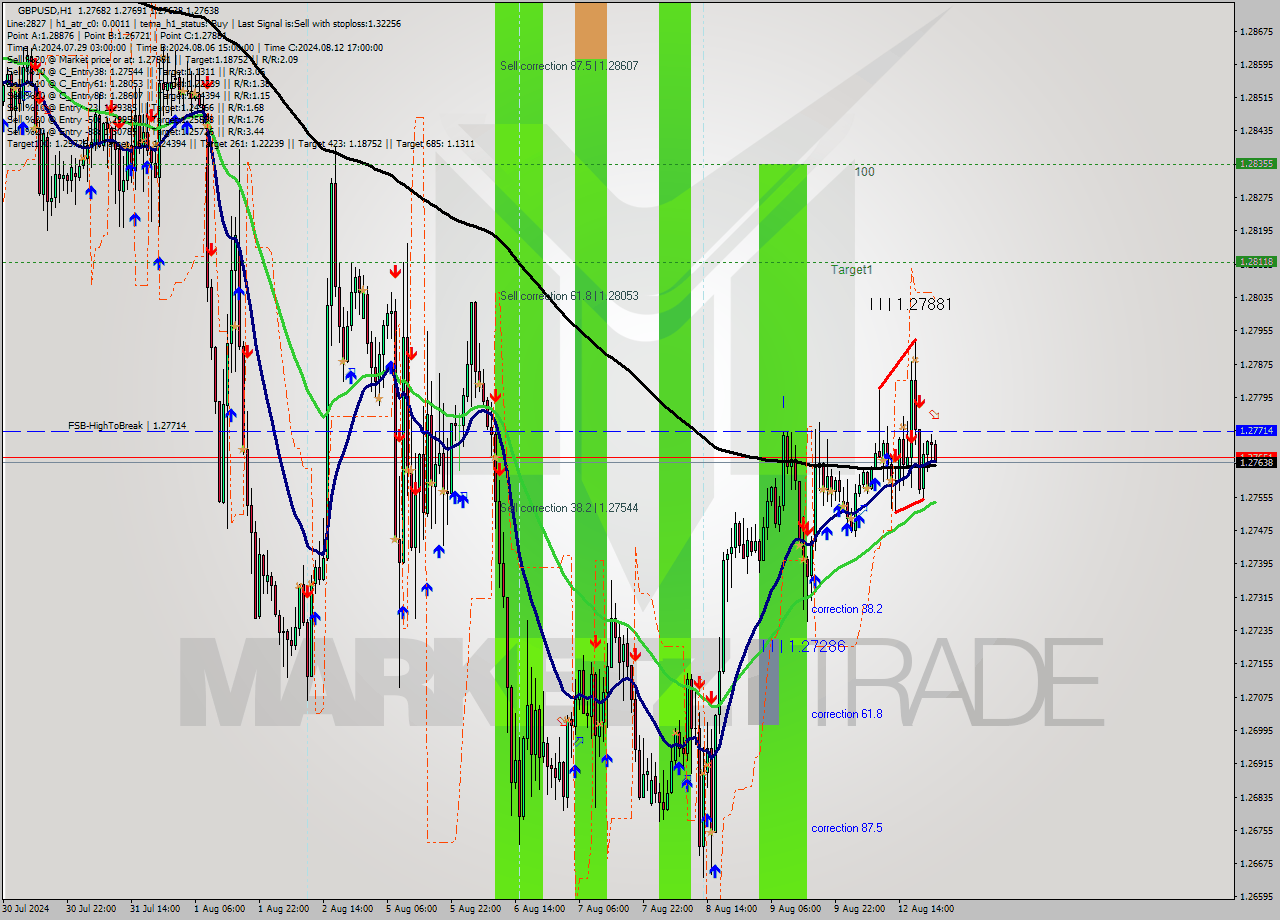Click the '12 Aug 14:00' time axis label
Viewport: 1280px width, 920px height.
click(925, 909)
